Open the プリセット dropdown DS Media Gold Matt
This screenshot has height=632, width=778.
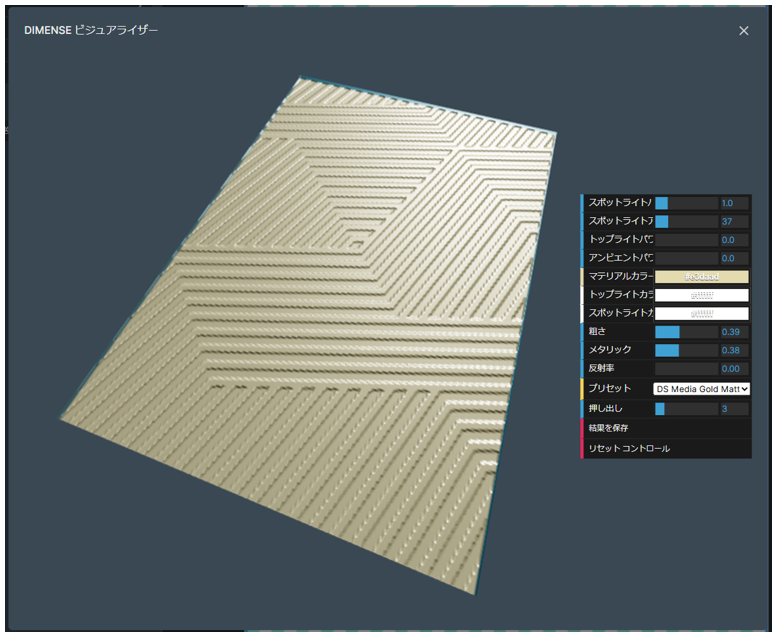(x=702, y=389)
